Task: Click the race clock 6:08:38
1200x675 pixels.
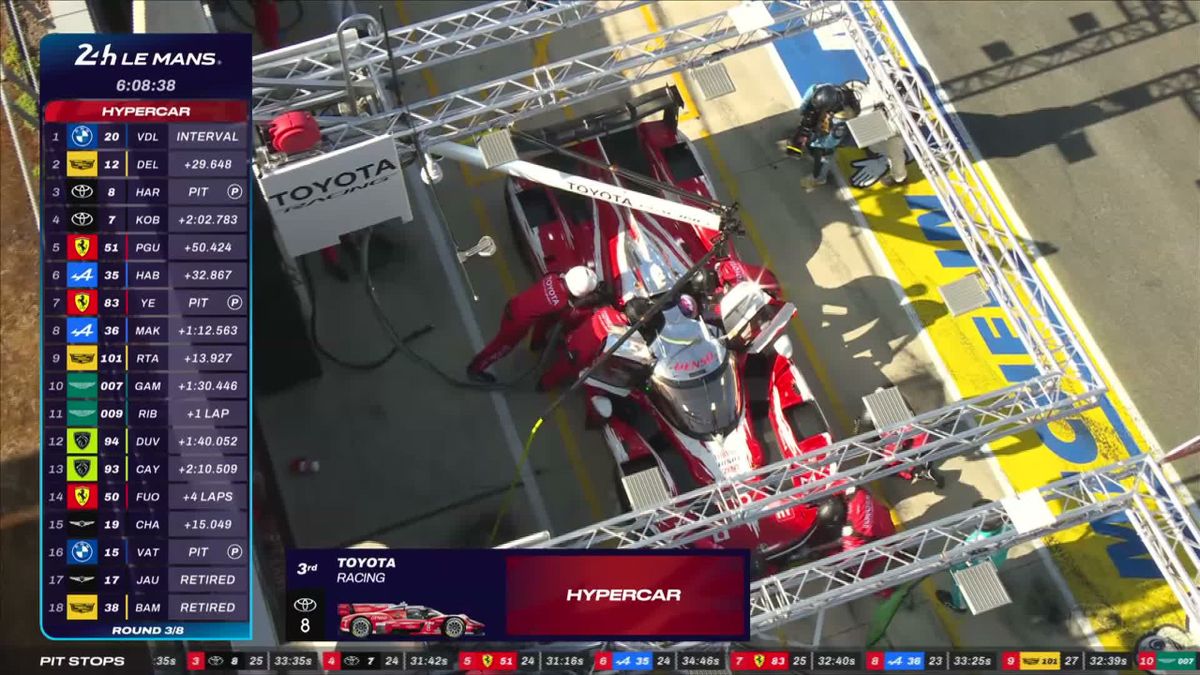Action: [x=146, y=86]
